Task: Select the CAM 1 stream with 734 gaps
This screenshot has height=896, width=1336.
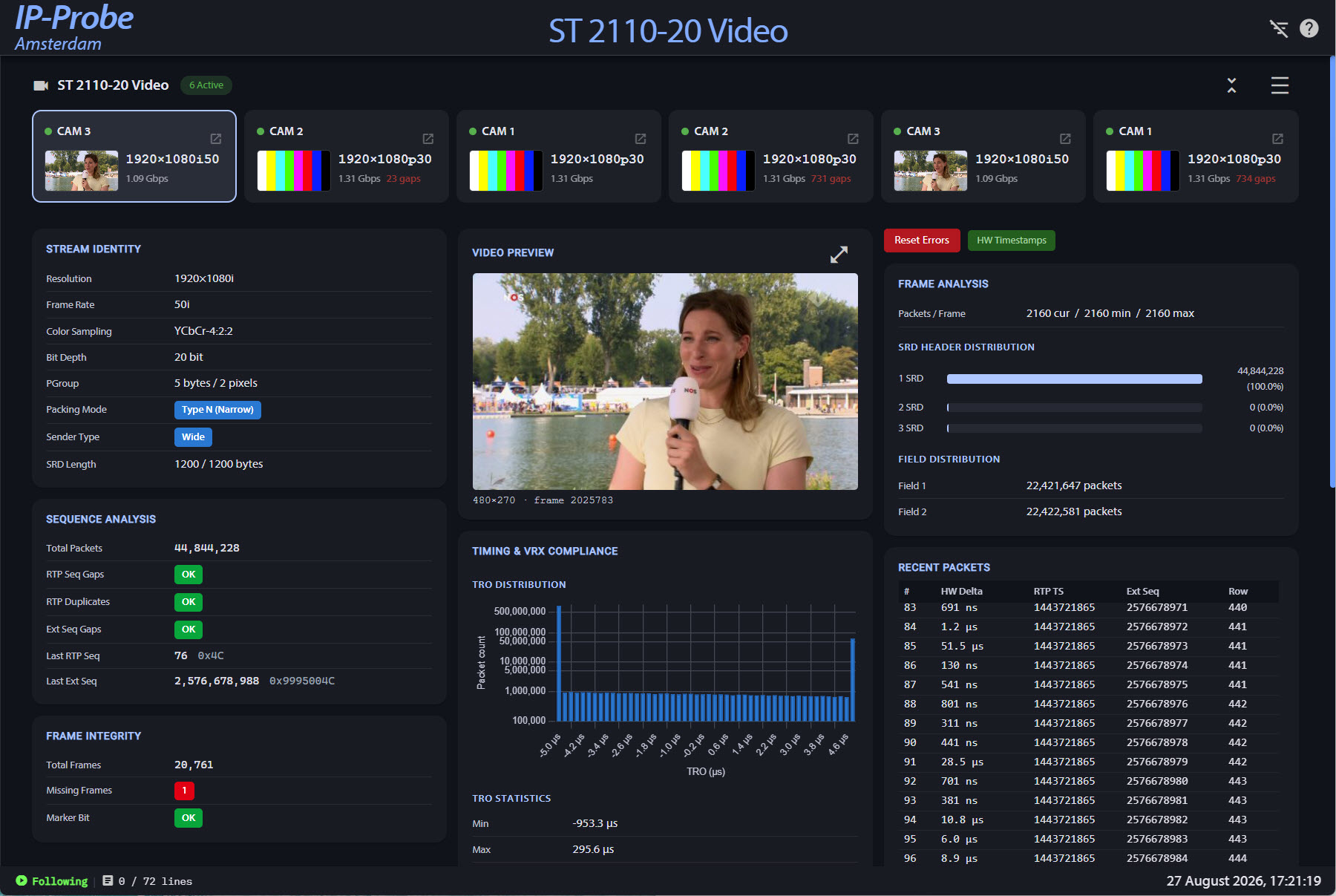Action: coord(1196,157)
